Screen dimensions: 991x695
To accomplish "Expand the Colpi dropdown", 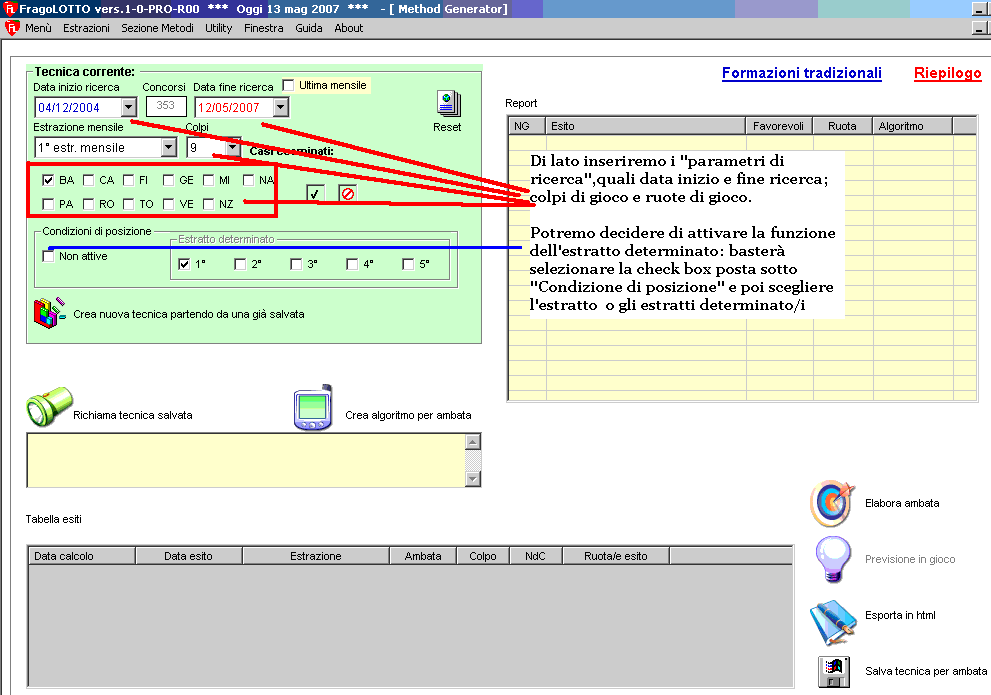I will click(x=232, y=148).
